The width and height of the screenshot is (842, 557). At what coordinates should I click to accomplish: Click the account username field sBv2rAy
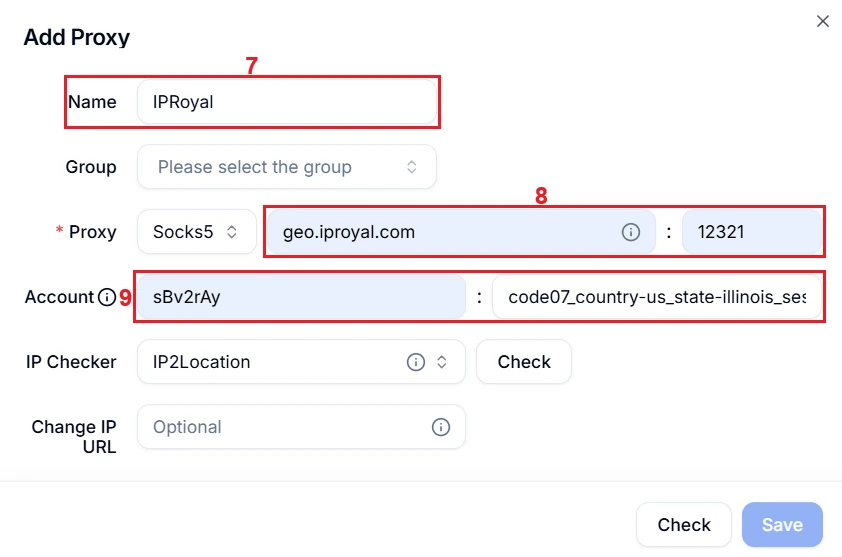click(300, 297)
